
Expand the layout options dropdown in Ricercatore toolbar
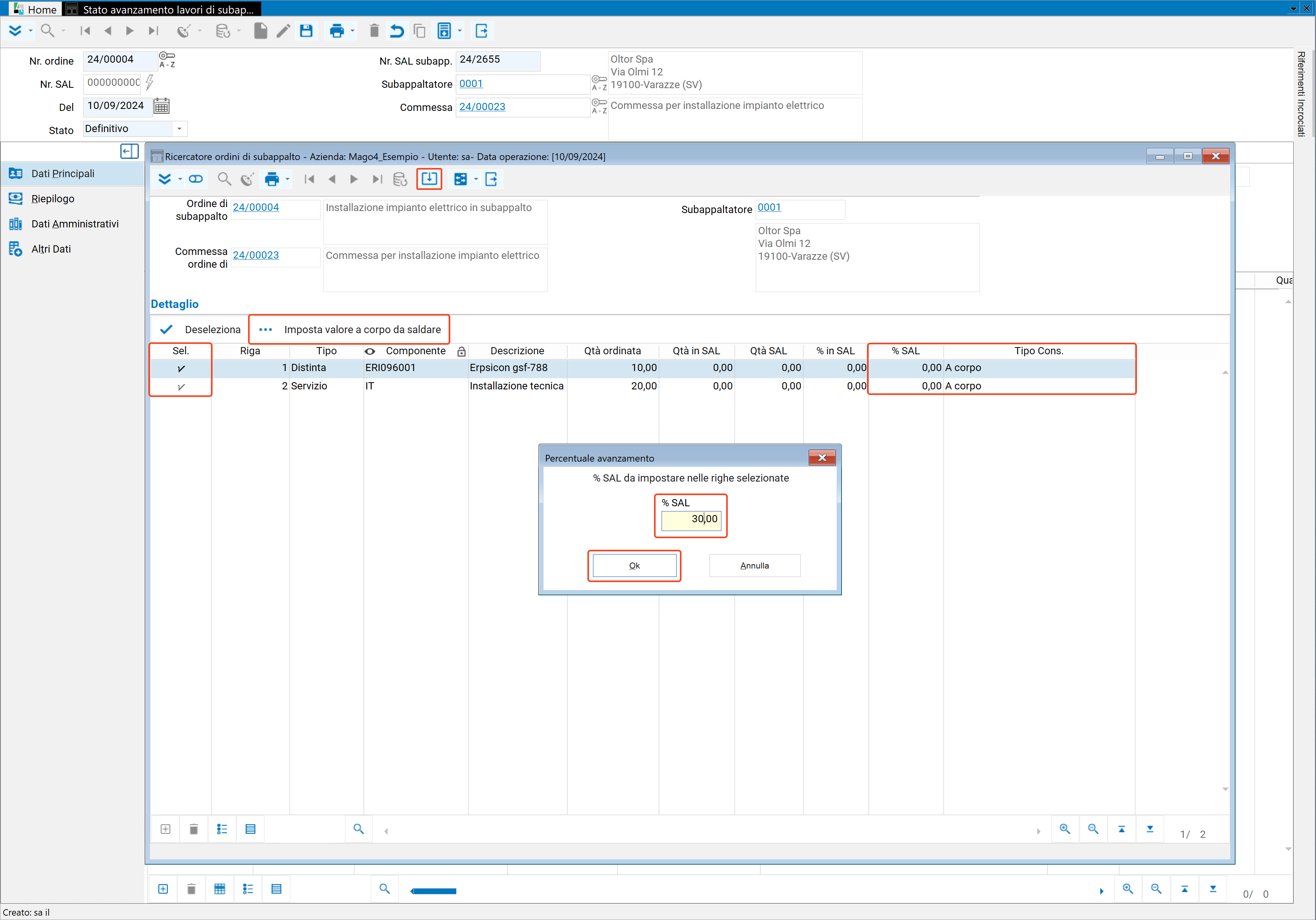[476, 179]
